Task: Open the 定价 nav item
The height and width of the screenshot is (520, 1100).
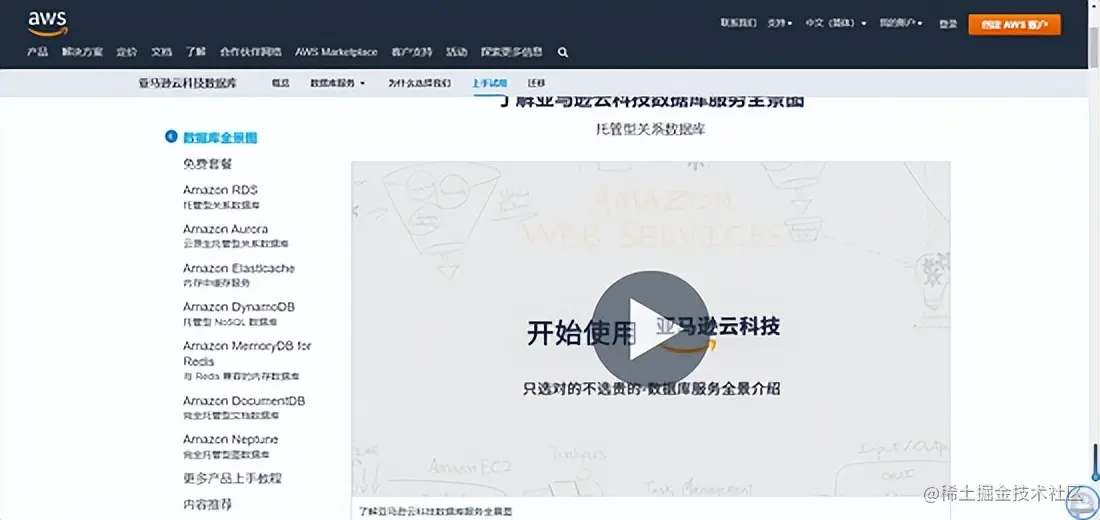Action: click(x=126, y=52)
